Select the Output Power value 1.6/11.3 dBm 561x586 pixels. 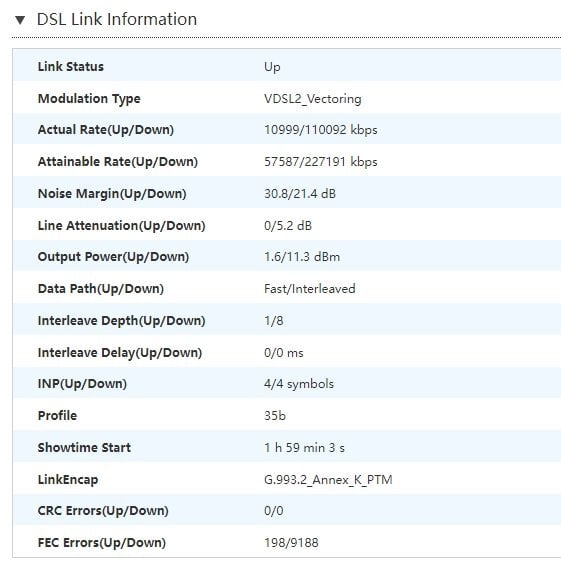click(302, 257)
